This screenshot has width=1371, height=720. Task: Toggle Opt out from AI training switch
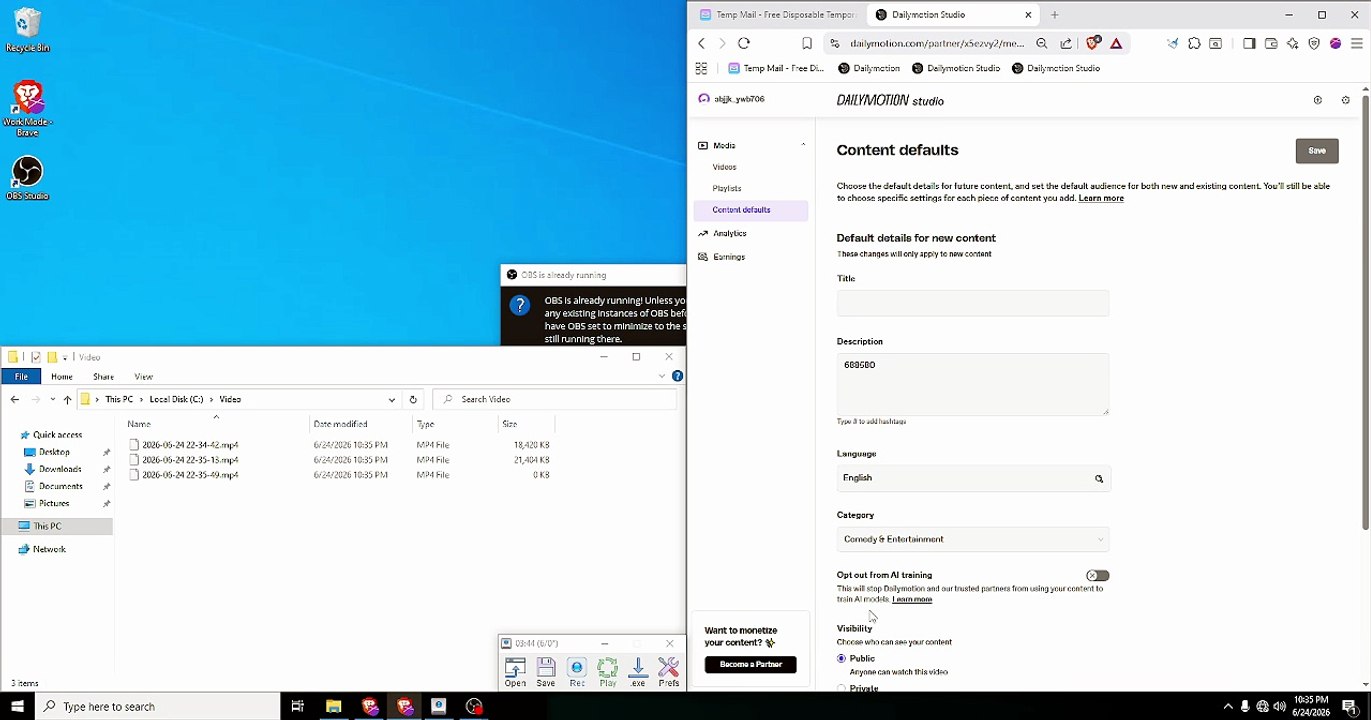1097,575
